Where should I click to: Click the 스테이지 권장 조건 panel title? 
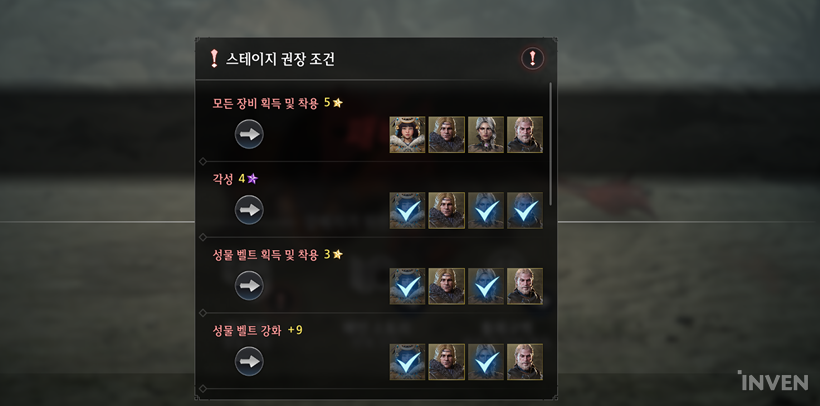point(280,59)
